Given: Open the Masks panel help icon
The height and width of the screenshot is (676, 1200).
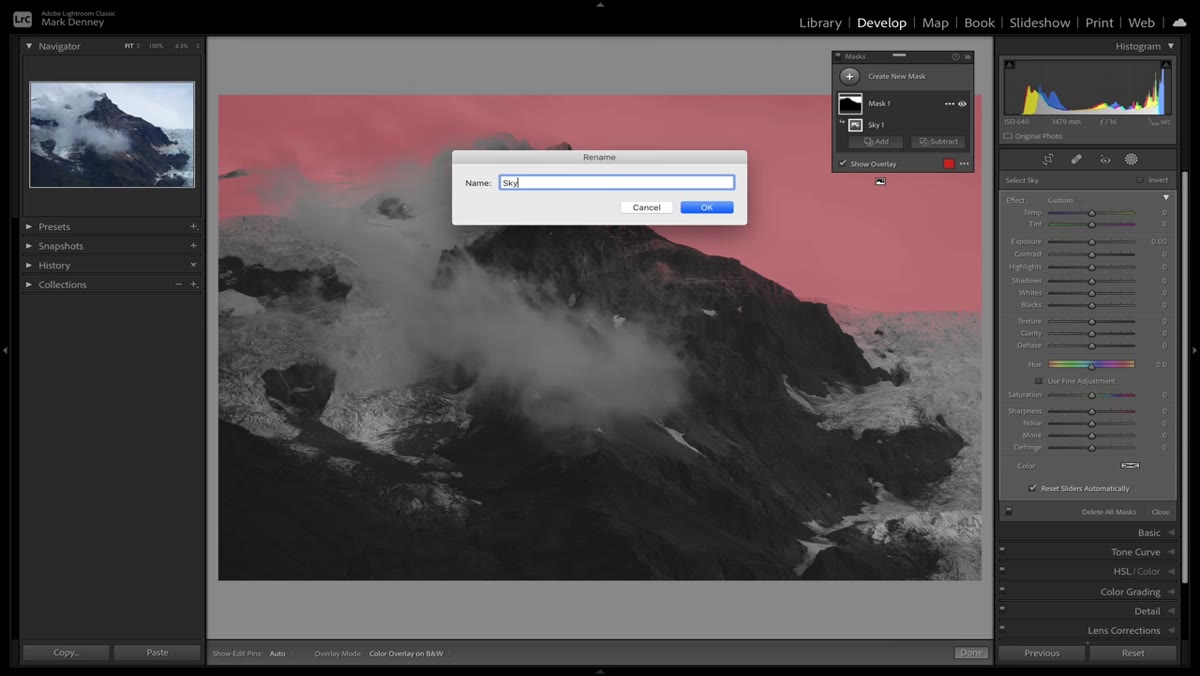Looking at the screenshot, I should click(x=955, y=57).
